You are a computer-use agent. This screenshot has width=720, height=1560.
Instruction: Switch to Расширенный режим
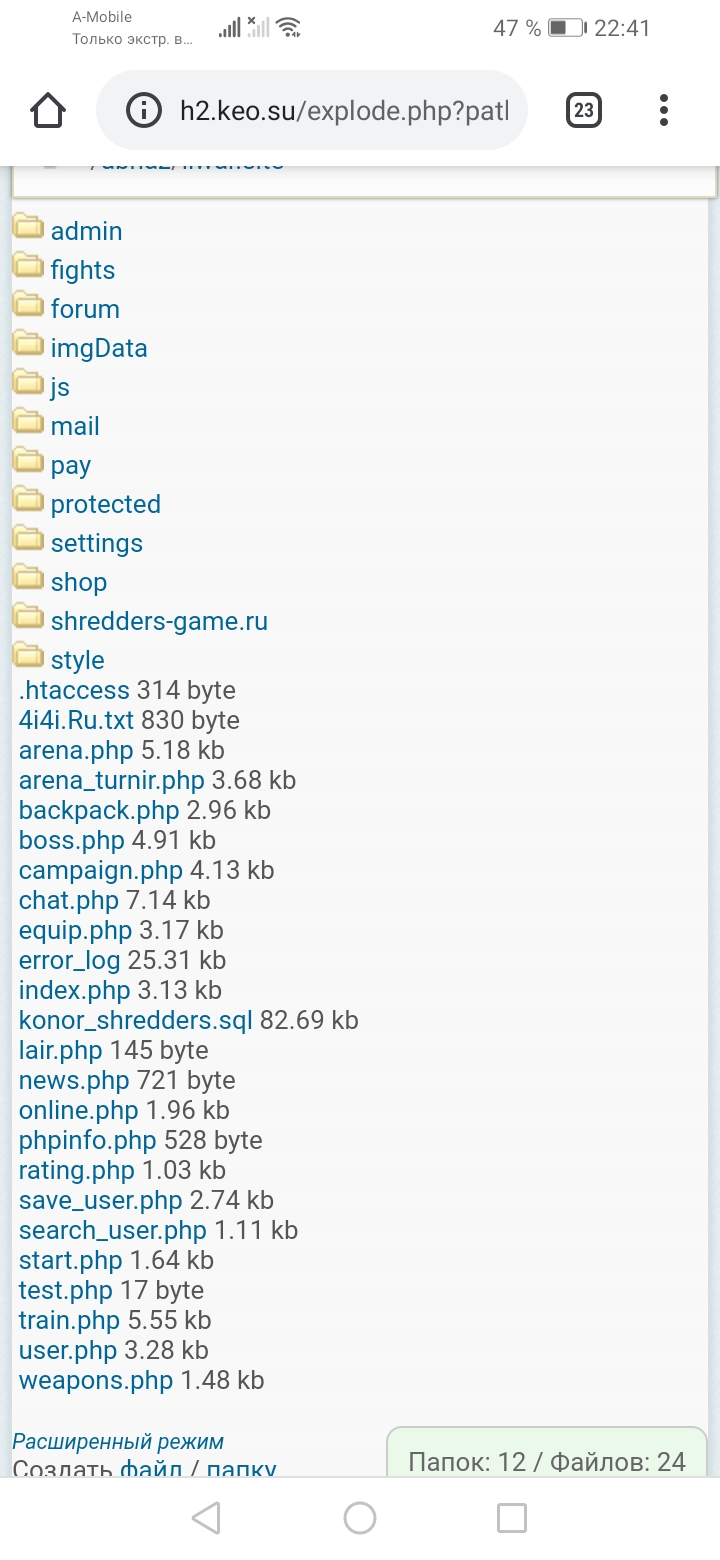(118, 1441)
